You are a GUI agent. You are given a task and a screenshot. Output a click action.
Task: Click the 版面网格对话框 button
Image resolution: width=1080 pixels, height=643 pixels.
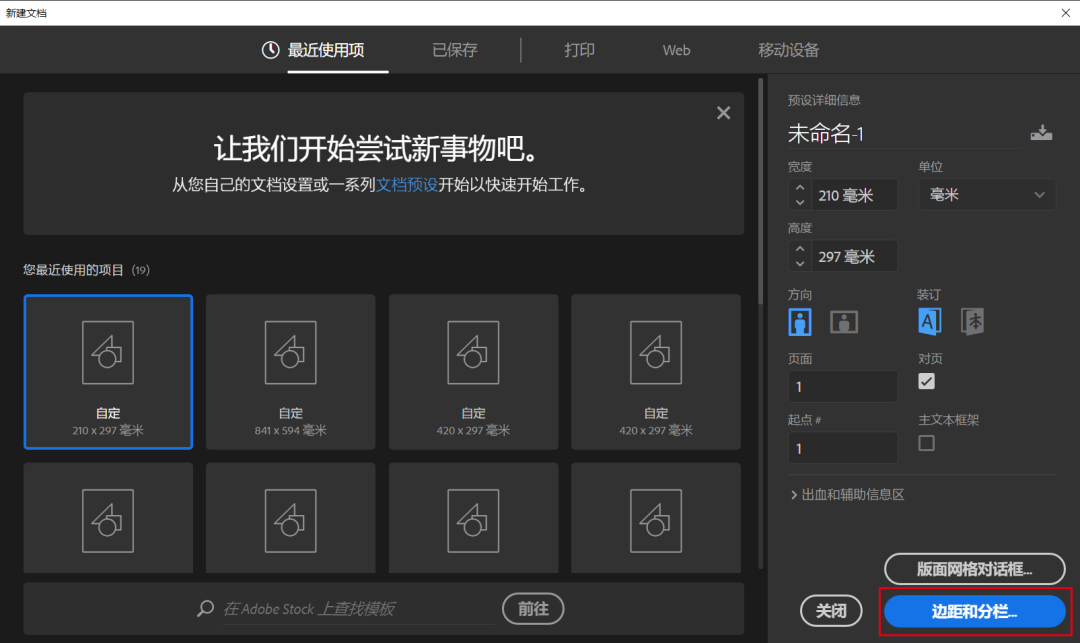(974, 569)
